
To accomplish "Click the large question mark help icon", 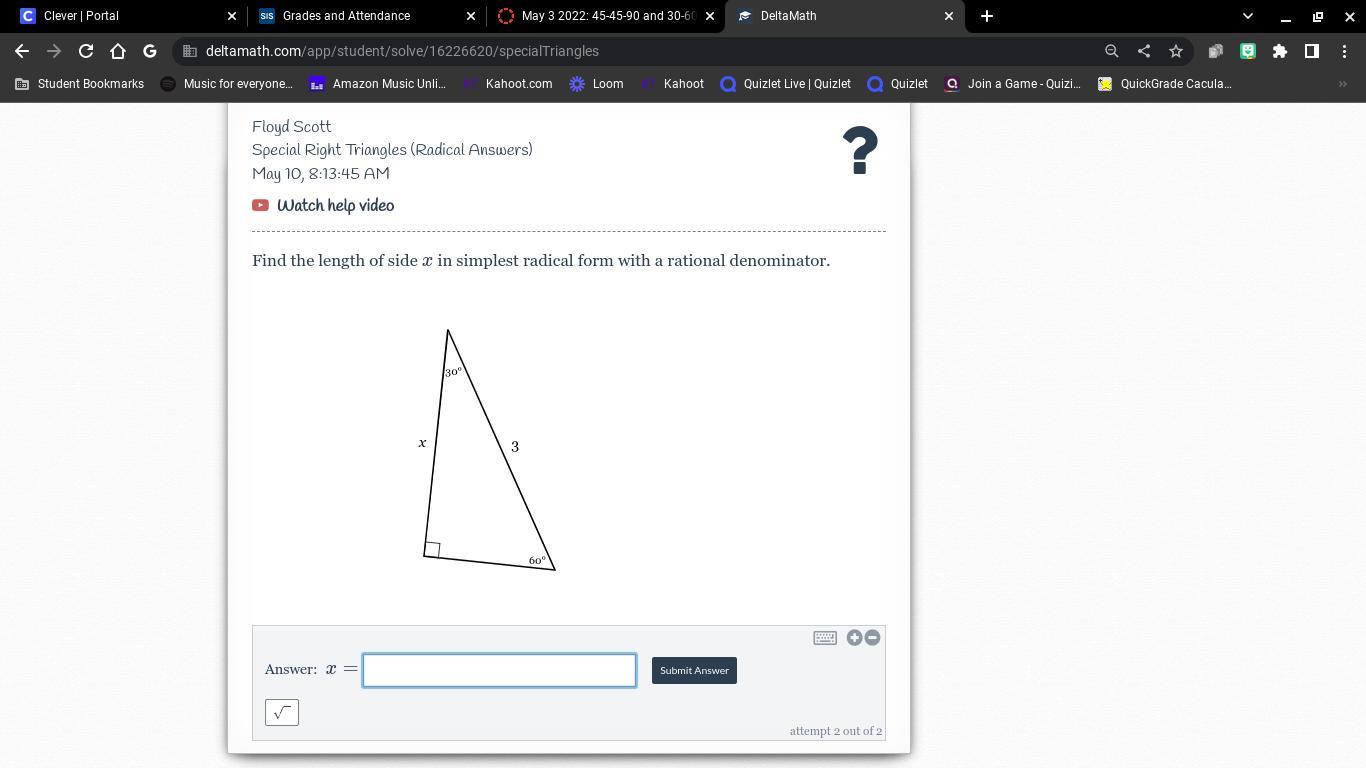I will 860,151.
